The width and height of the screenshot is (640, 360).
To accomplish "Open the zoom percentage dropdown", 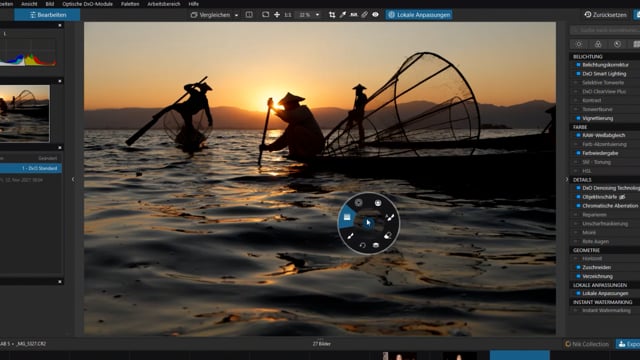I will [x=317, y=15].
